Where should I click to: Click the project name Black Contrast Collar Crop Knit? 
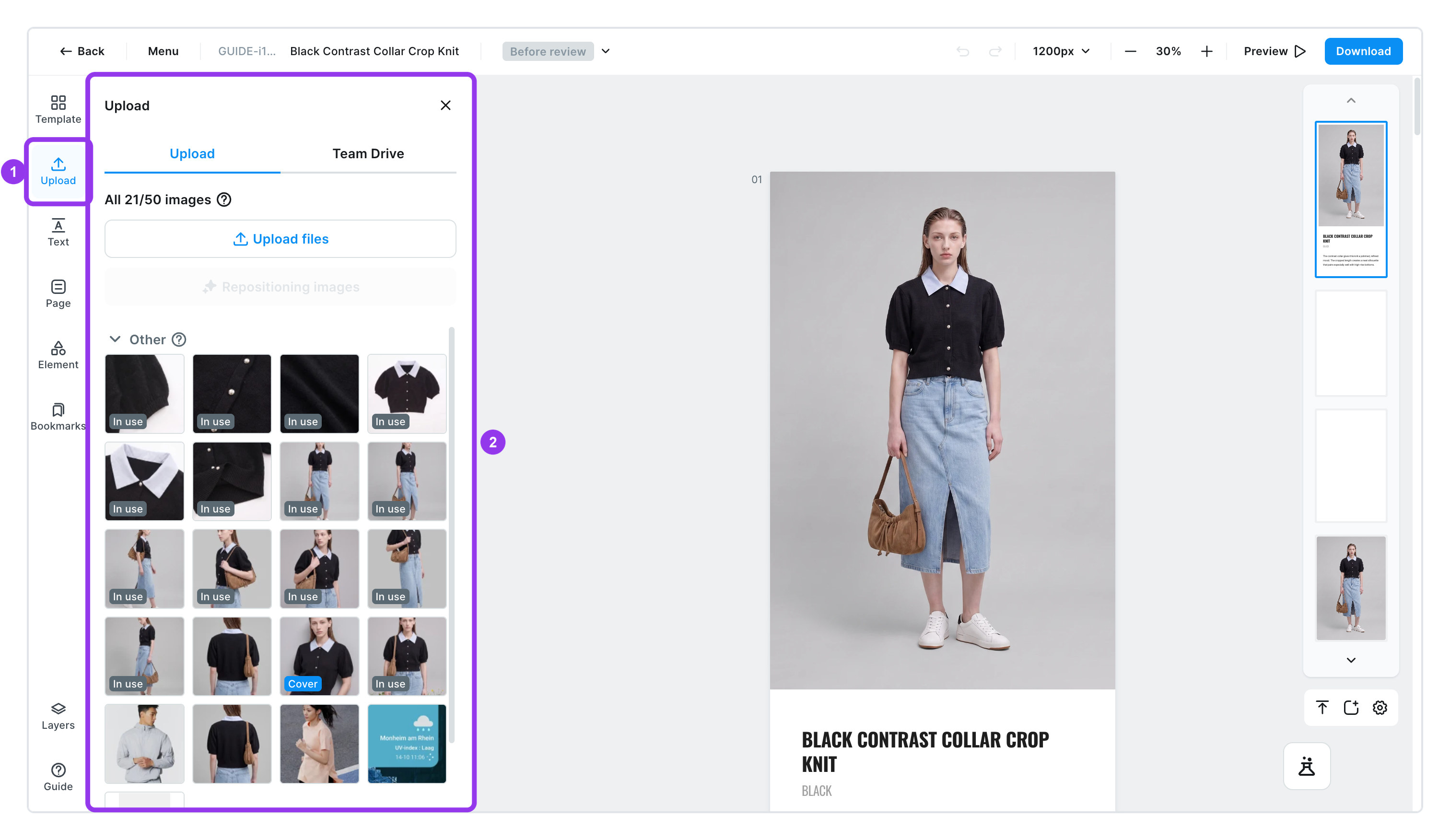(x=374, y=51)
